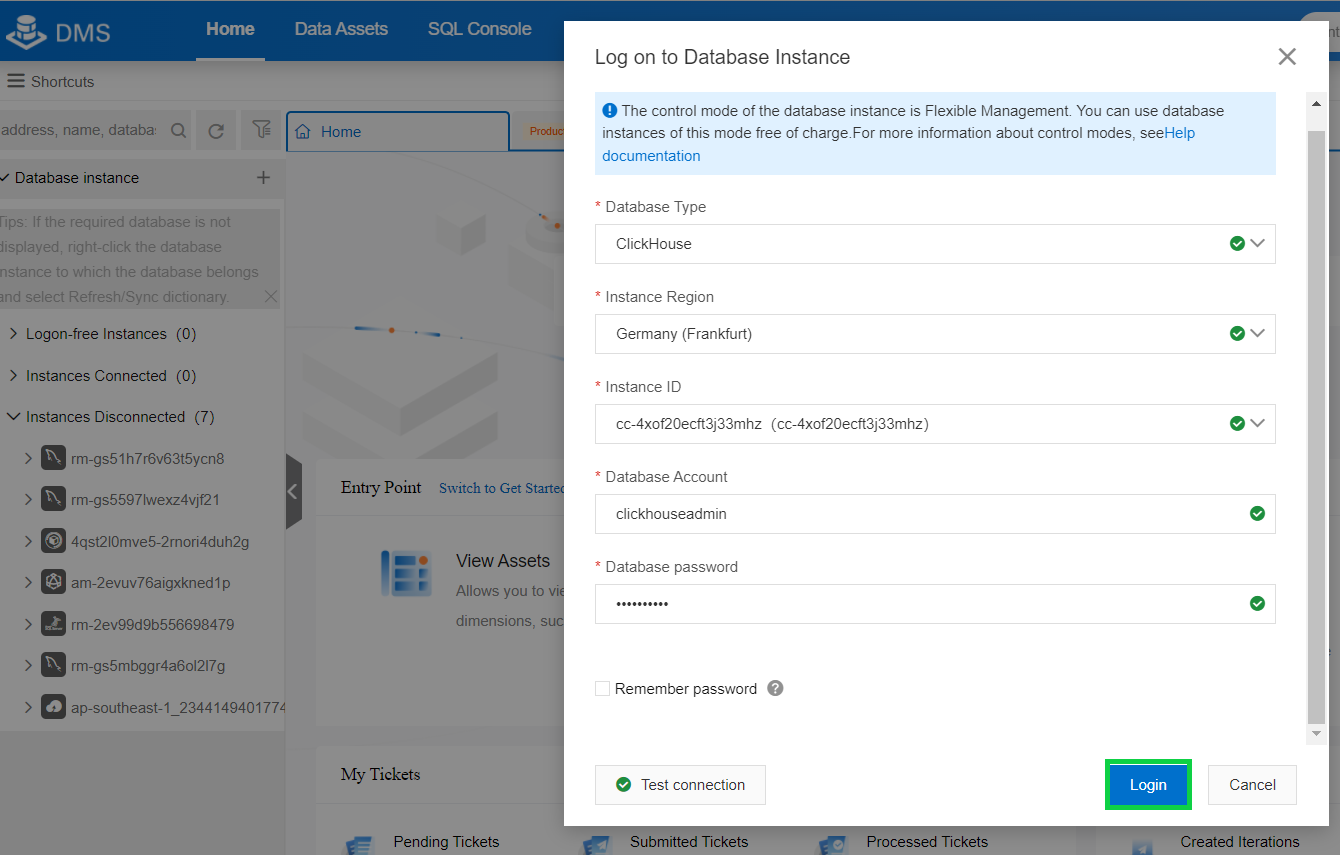This screenshot has height=855, width=1340.
Task: Expand the am-2evuv76aigxkned1p tree node
Action: (x=28, y=583)
